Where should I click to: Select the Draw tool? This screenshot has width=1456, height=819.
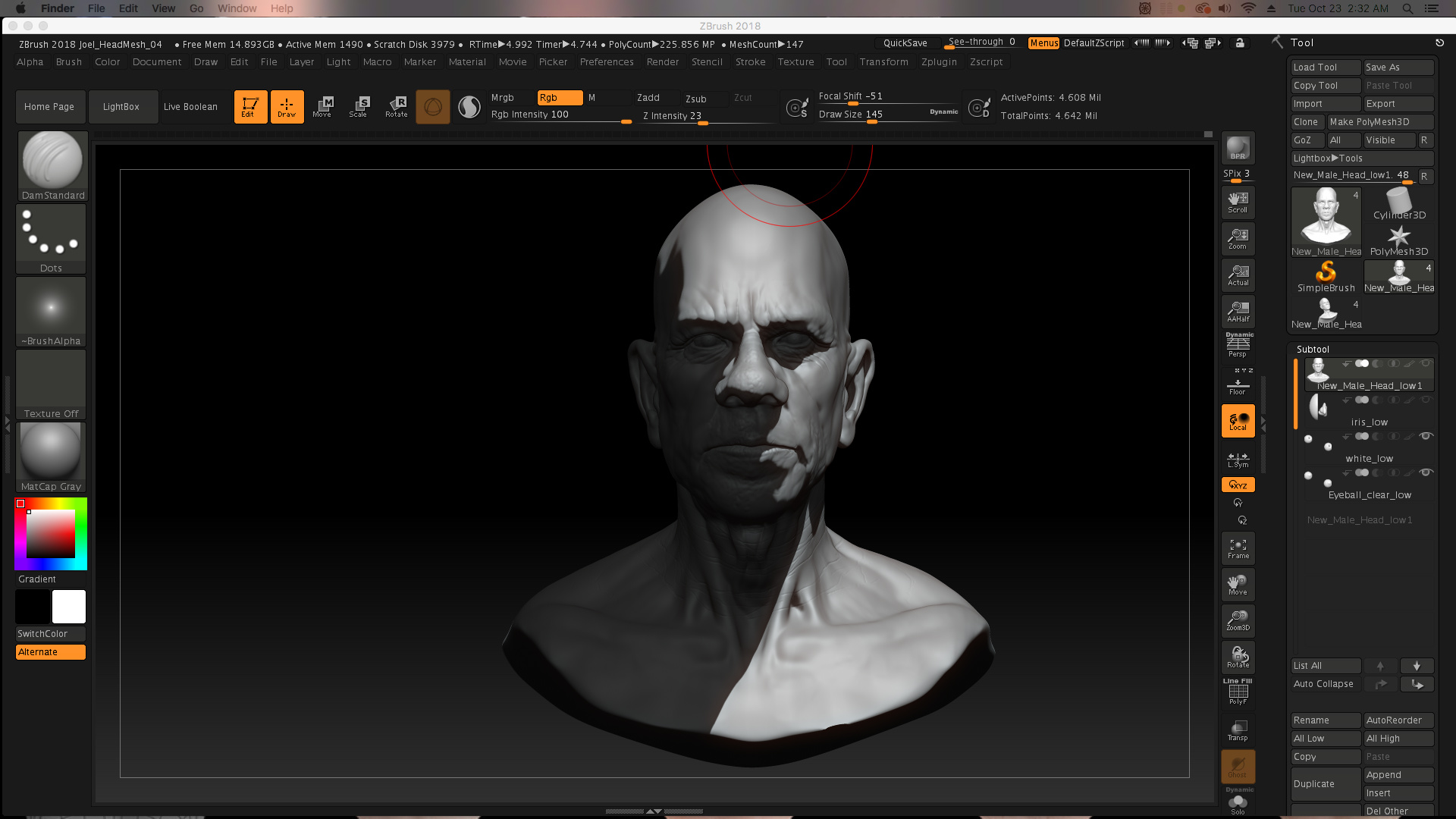pyautogui.click(x=286, y=106)
